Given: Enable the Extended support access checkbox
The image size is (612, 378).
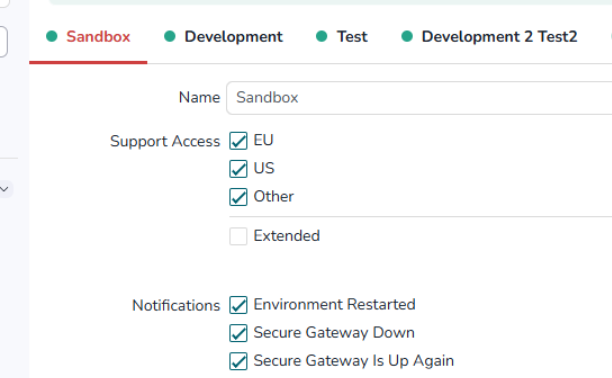Looking at the screenshot, I should tap(238, 236).
